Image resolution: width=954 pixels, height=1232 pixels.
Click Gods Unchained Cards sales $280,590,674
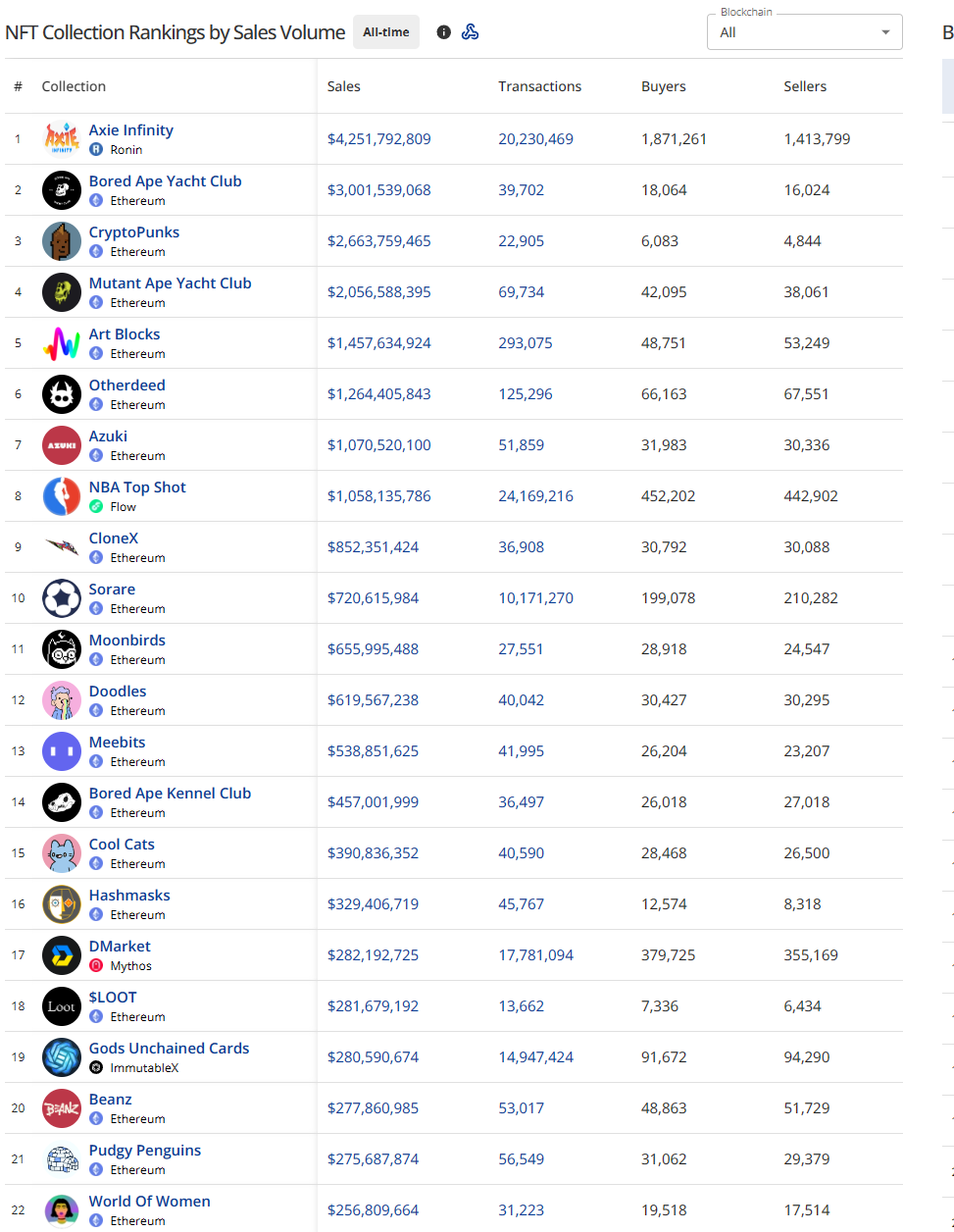(x=374, y=1057)
